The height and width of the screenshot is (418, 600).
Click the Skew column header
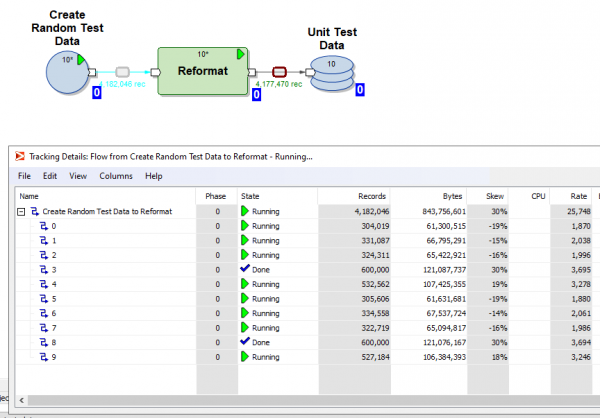tap(494, 196)
